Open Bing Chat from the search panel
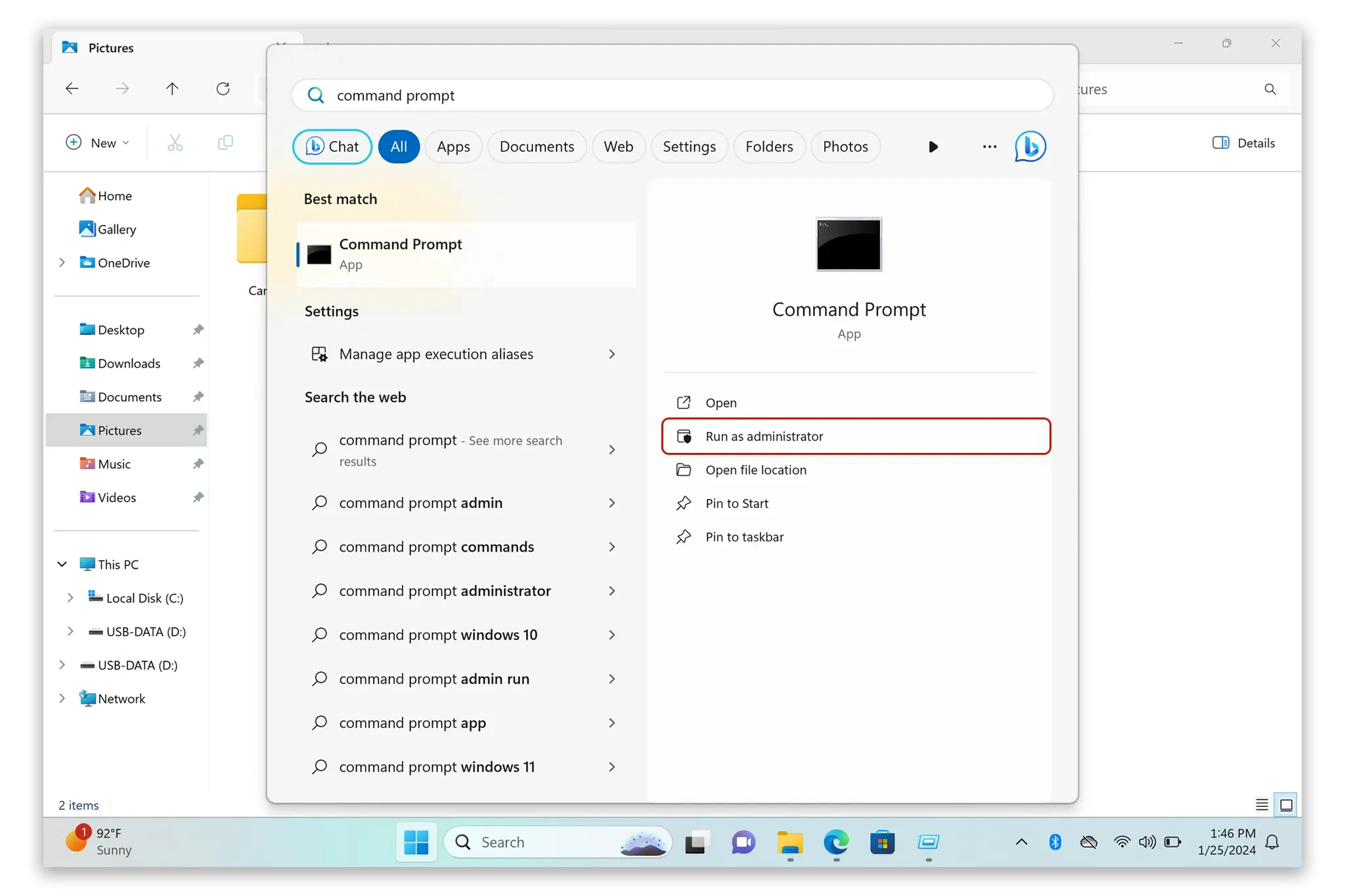1345x896 pixels. coord(332,146)
